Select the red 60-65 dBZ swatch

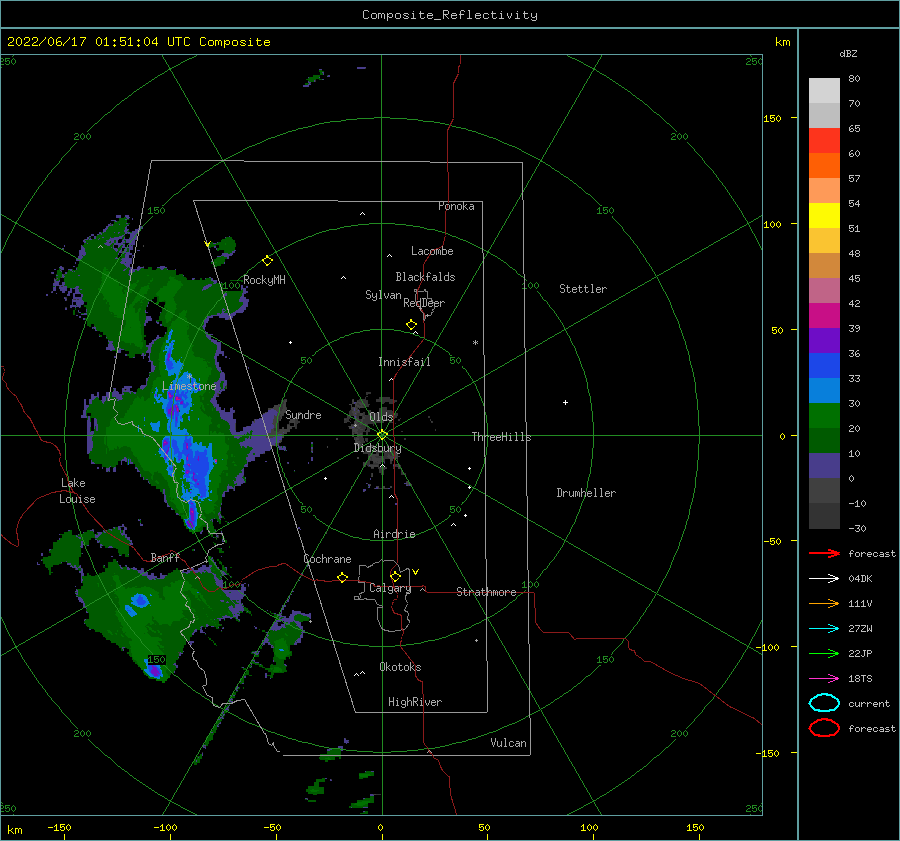click(824, 141)
